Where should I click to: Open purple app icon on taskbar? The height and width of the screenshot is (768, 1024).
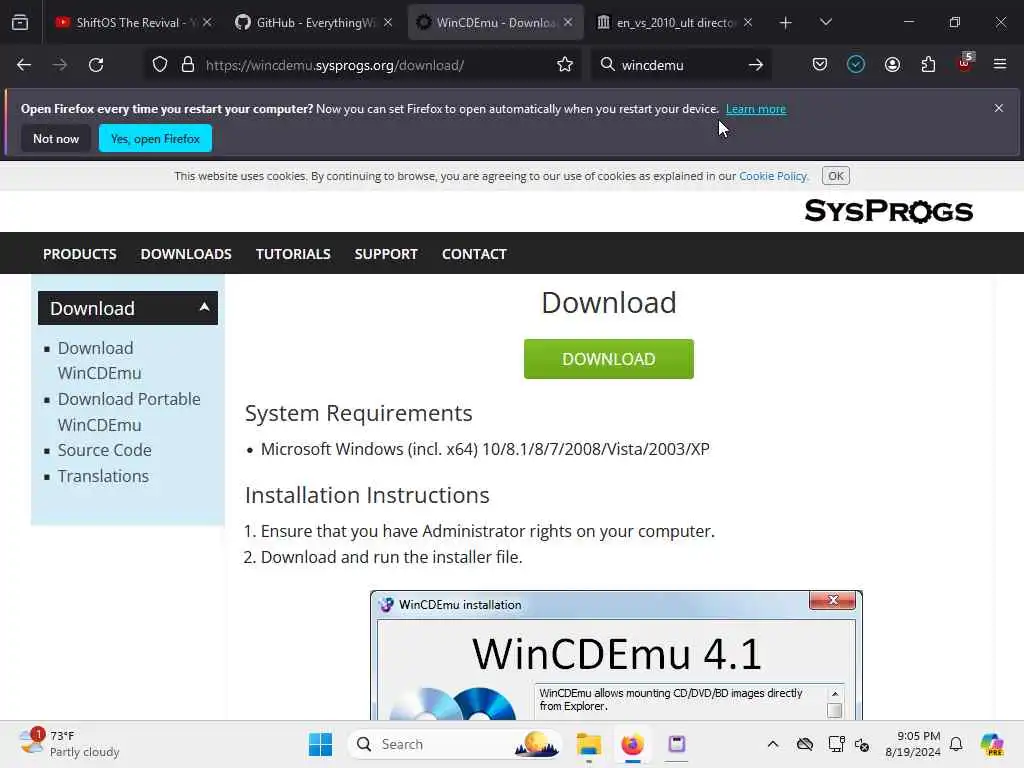point(677,744)
